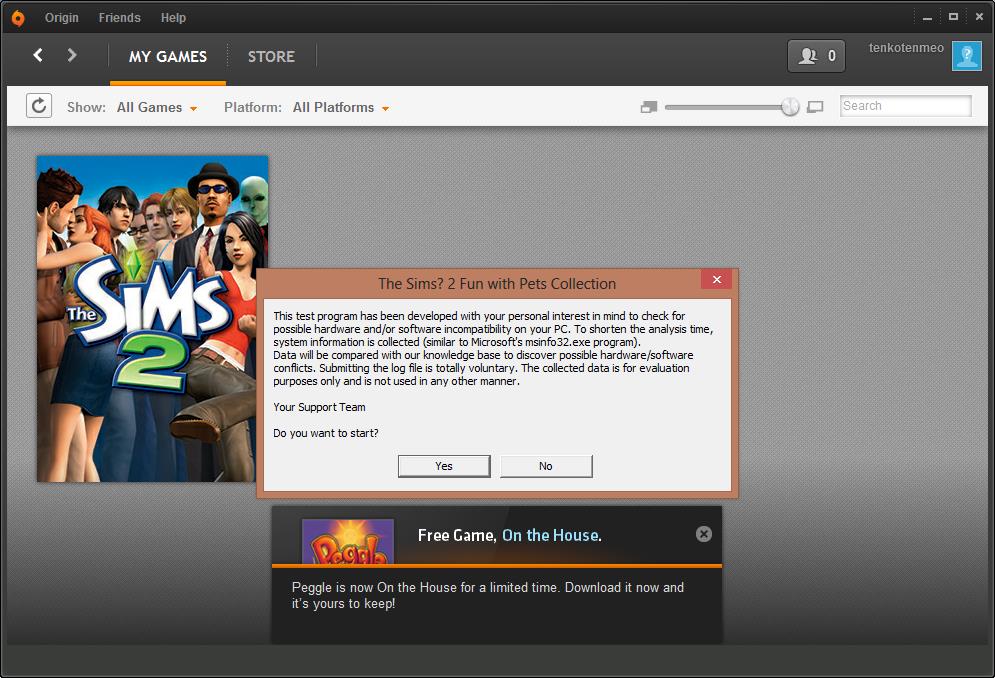
Task: Open the Friends menu
Action: click(x=119, y=18)
